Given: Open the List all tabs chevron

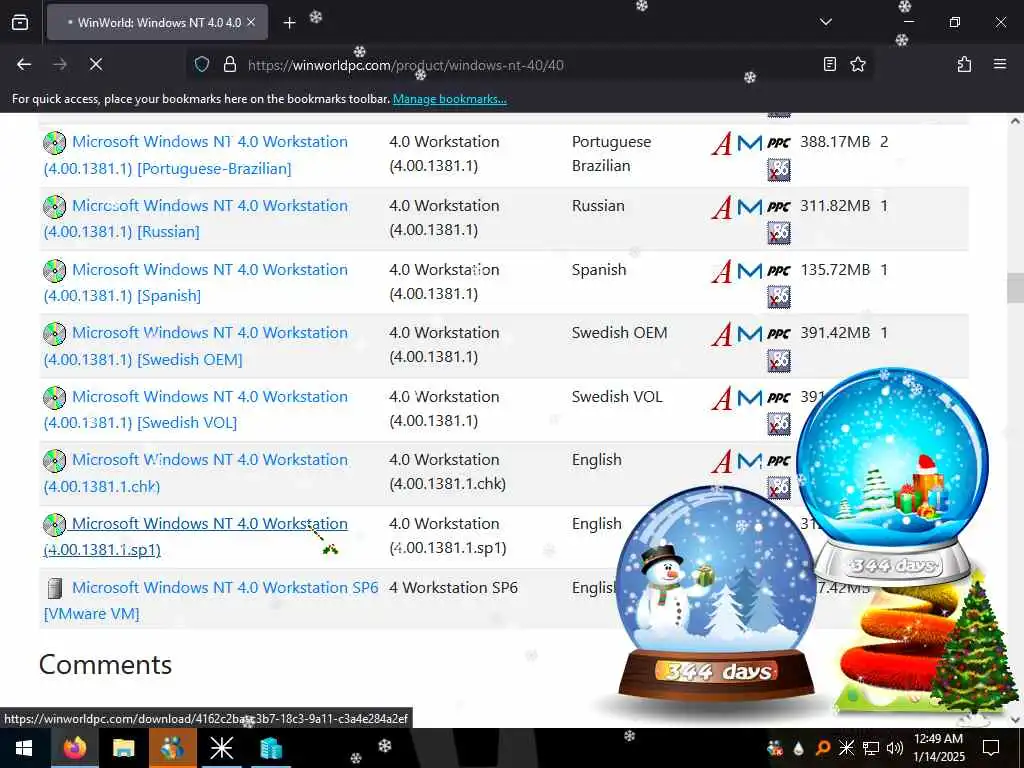Looking at the screenshot, I should 825,22.
